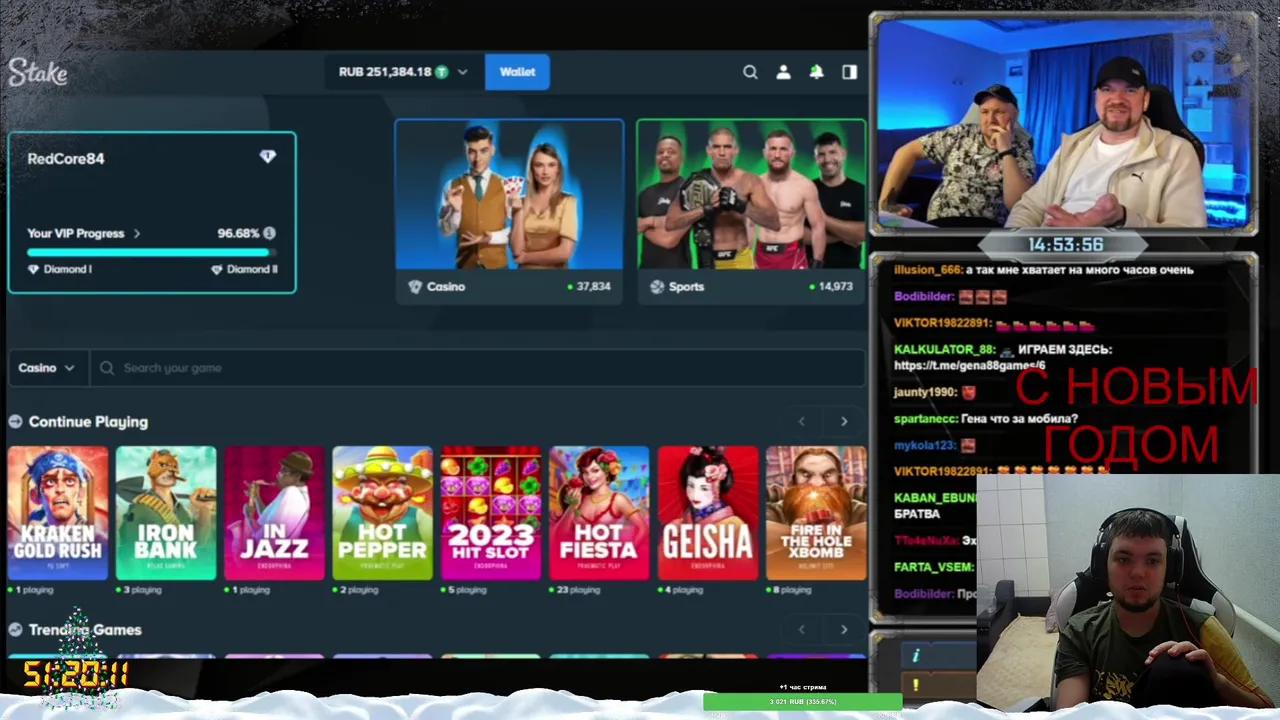This screenshot has width=1280, height=720.
Task: Expand Your VIP Progress chevron
Action: (137, 234)
